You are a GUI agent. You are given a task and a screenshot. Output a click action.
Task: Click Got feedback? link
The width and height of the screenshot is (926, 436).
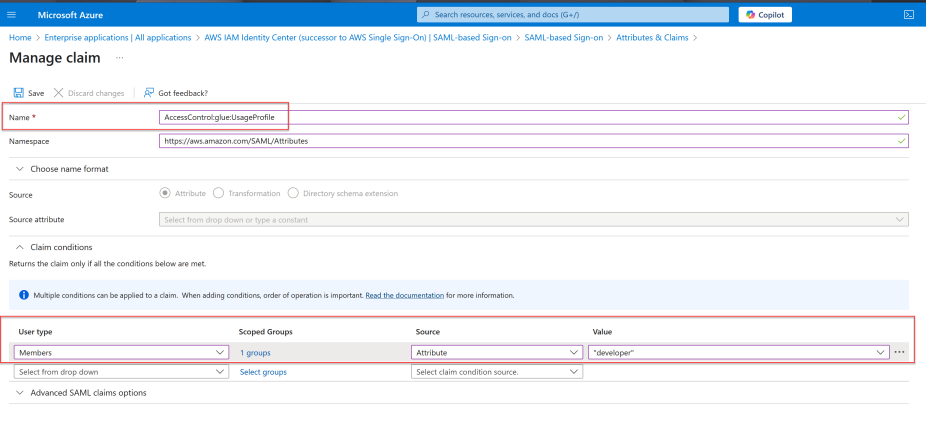183,93
